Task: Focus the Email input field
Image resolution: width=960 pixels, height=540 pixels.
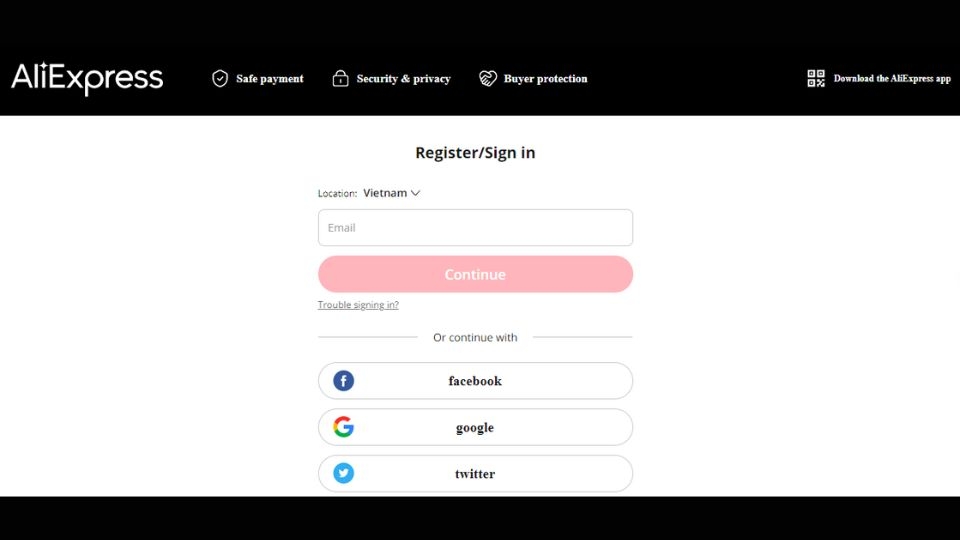Action: (475, 228)
